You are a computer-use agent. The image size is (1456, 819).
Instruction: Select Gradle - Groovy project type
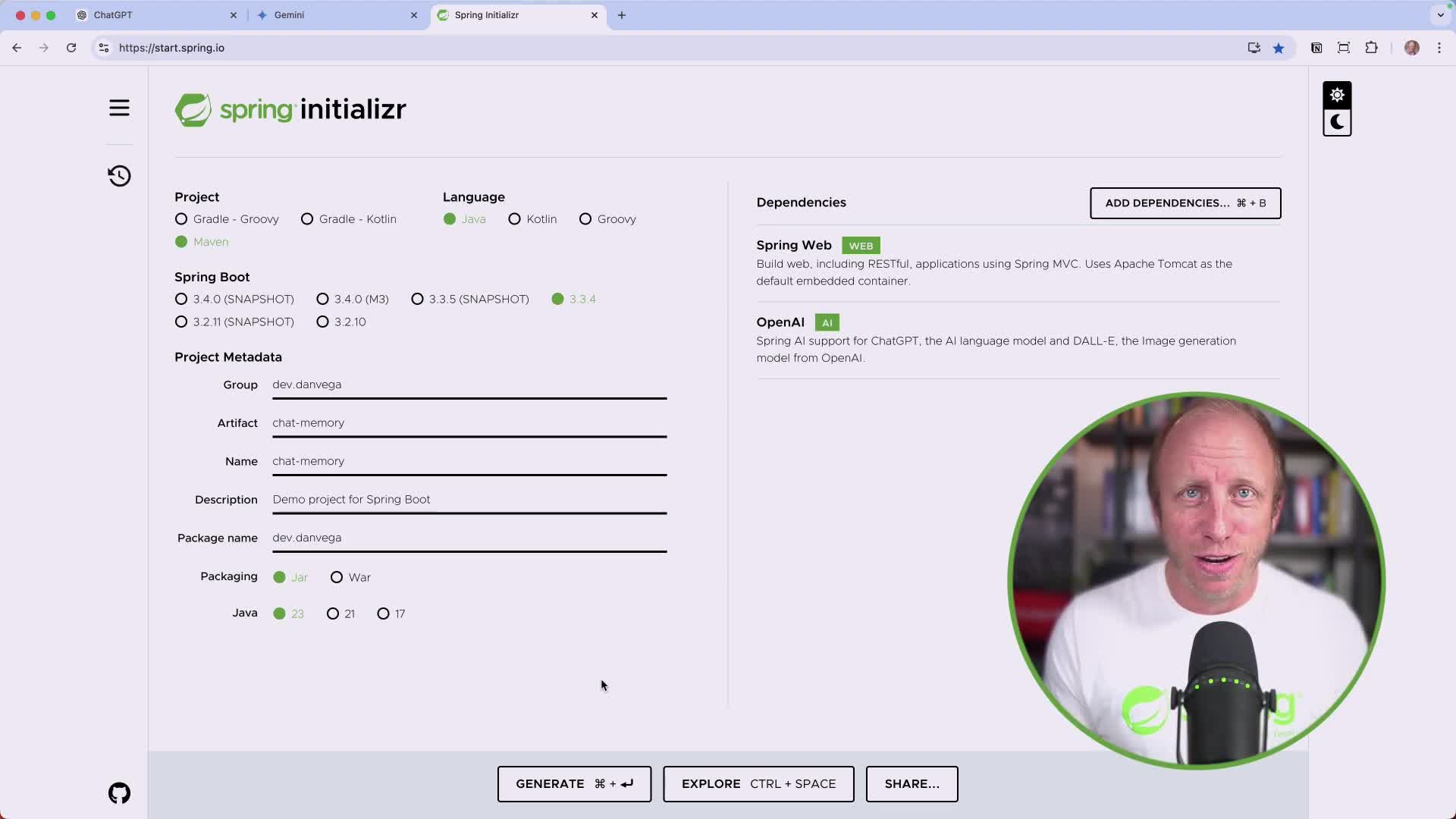coord(227,219)
